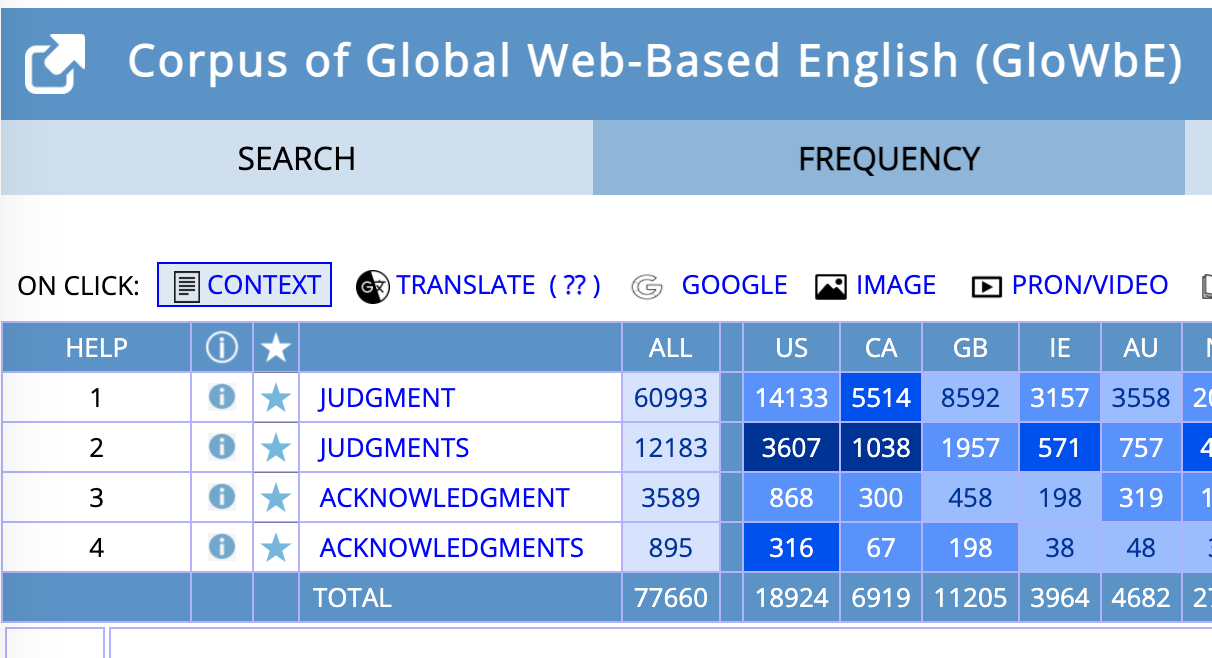Click the IE cell 38 for ACKNOWLEDGMENTS
This screenshot has height=658, width=1212.
[x=1060, y=548]
